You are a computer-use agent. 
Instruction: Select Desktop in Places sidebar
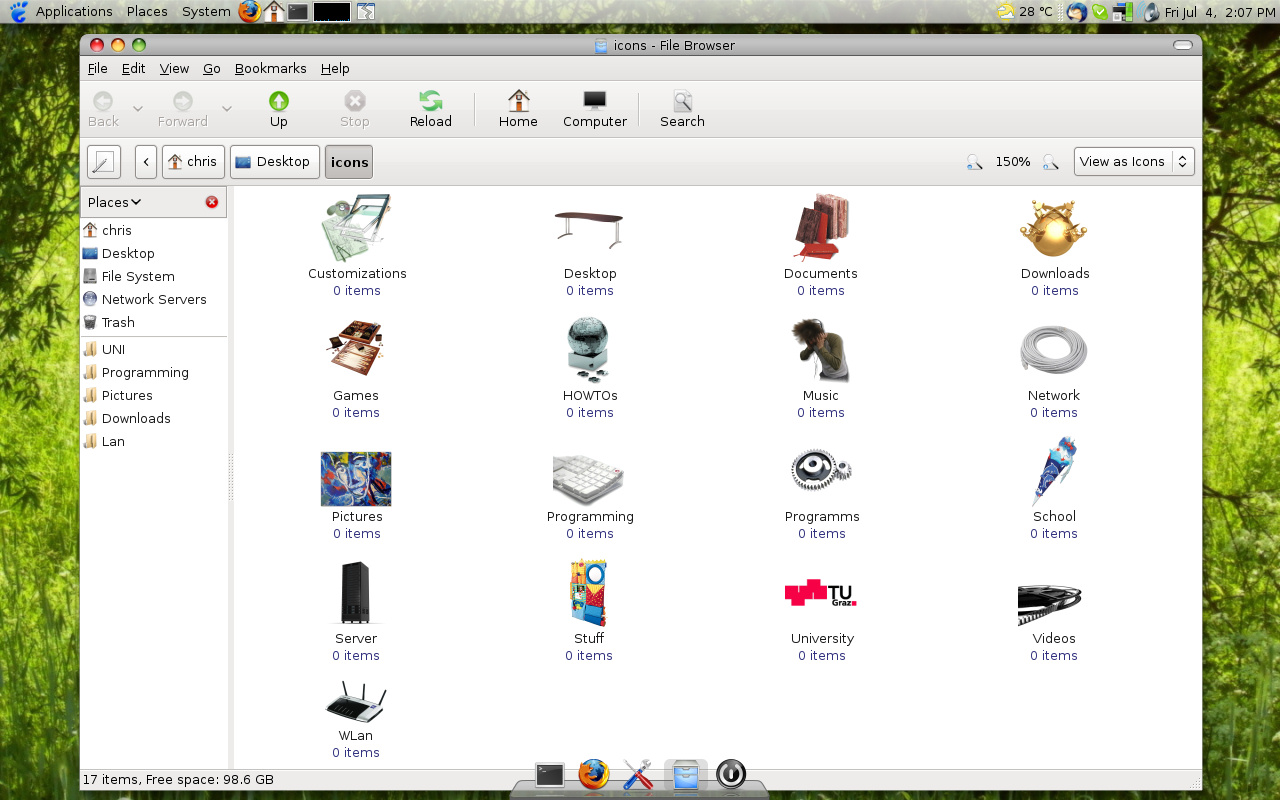pos(154,253)
